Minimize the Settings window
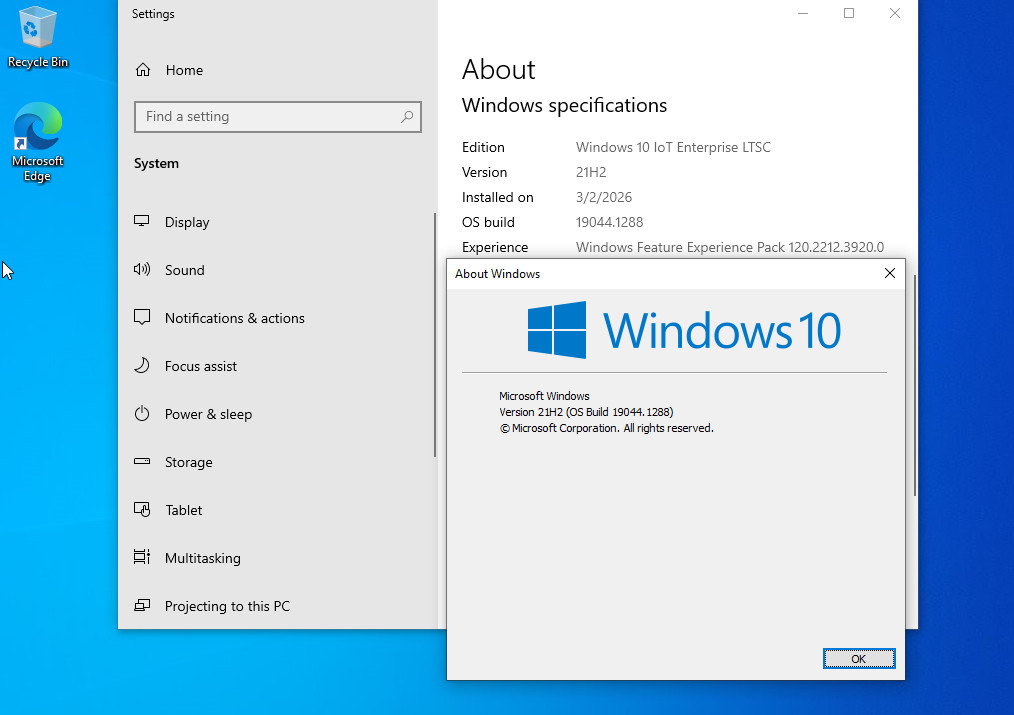 pos(803,13)
